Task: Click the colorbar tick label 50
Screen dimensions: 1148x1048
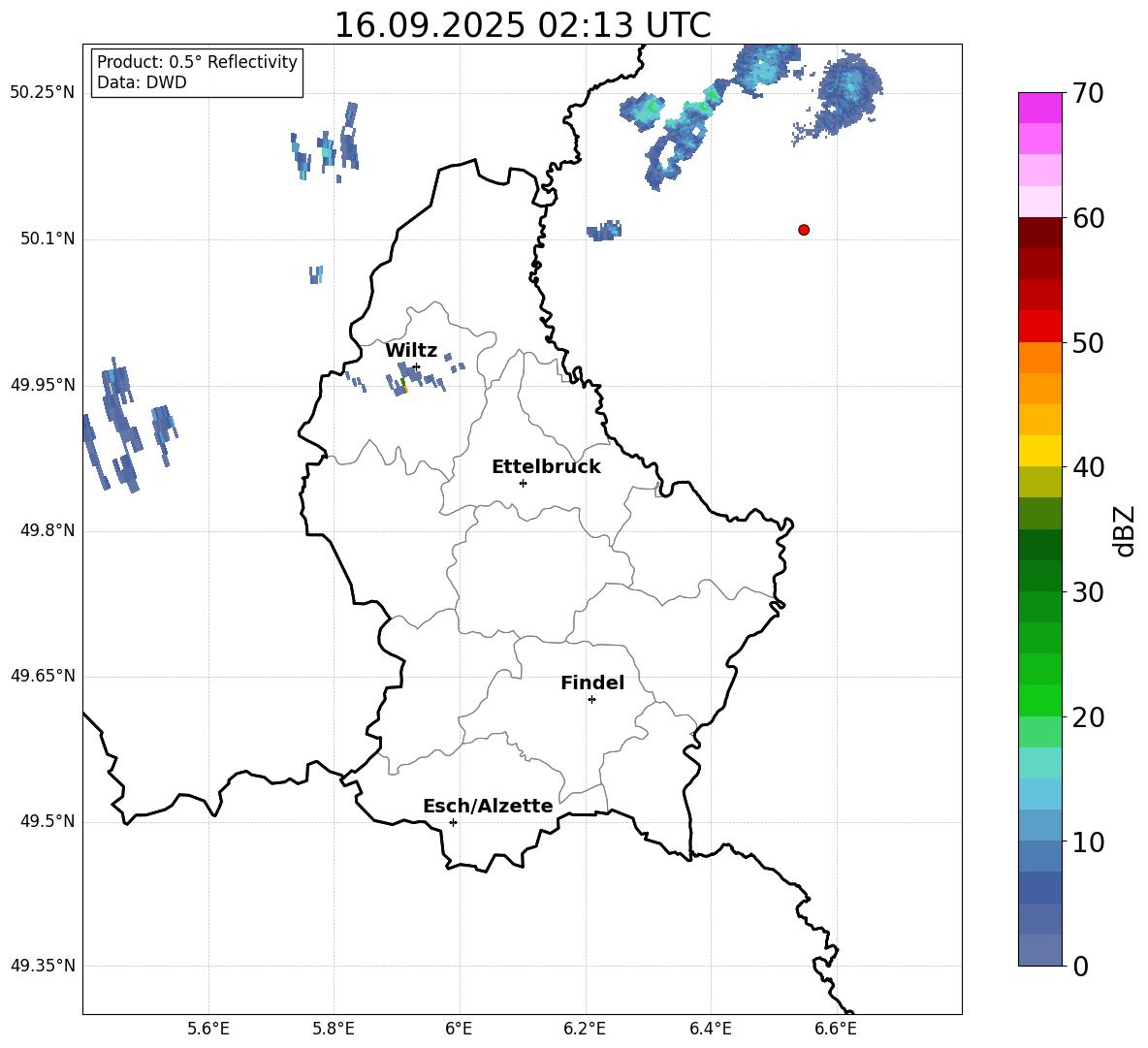Action: pyautogui.click(x=1088, y=342)
